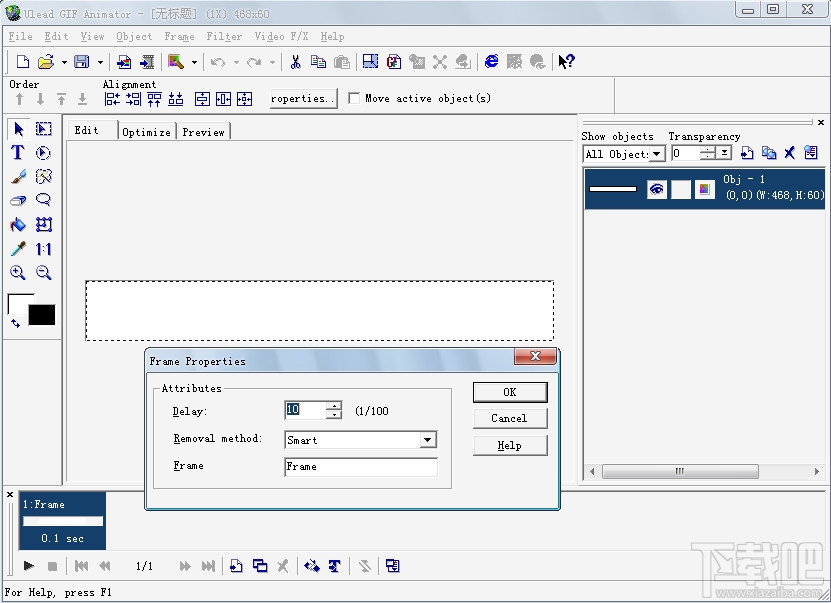Switch to the Optimize tab
Viewport: 831px width, 603px height.
(146, 130)
